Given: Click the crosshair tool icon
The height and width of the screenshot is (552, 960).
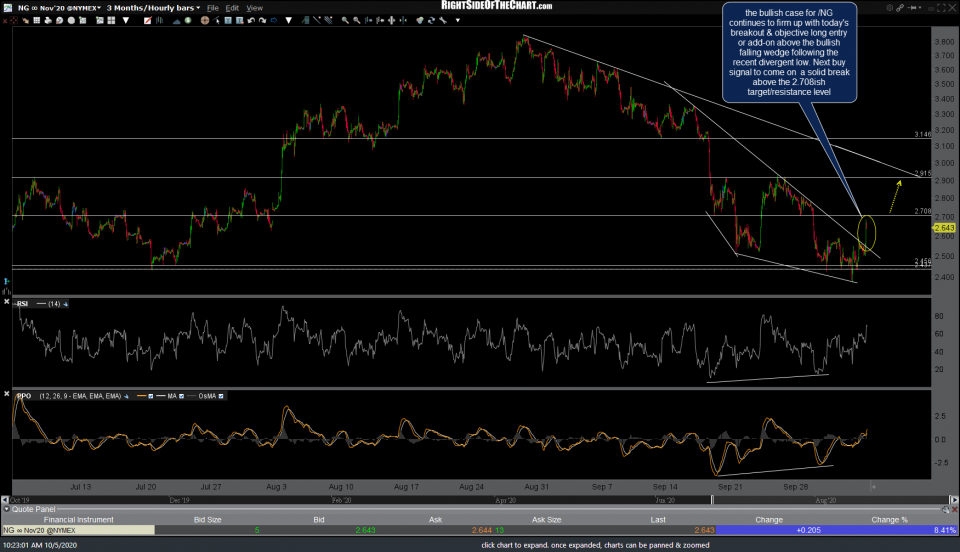Looking at the screenshot, I should (205, 21).
